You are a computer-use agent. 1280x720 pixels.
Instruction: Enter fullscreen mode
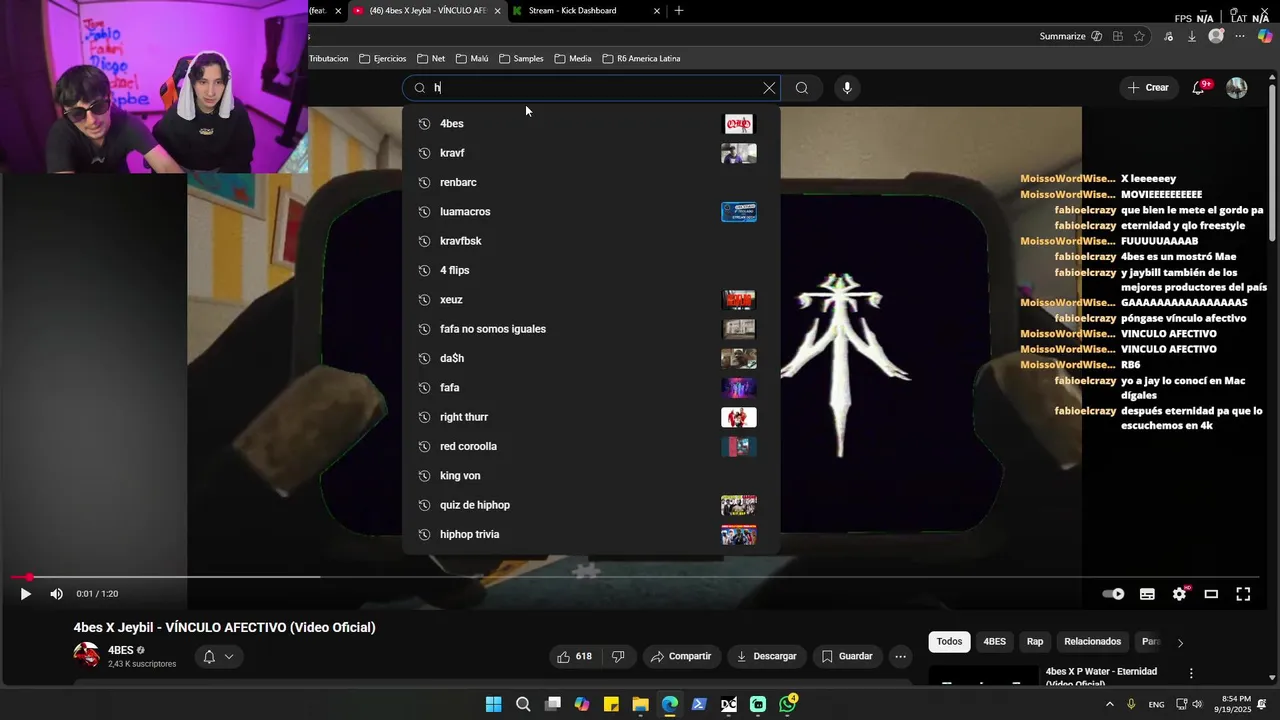pos(1243,594)
